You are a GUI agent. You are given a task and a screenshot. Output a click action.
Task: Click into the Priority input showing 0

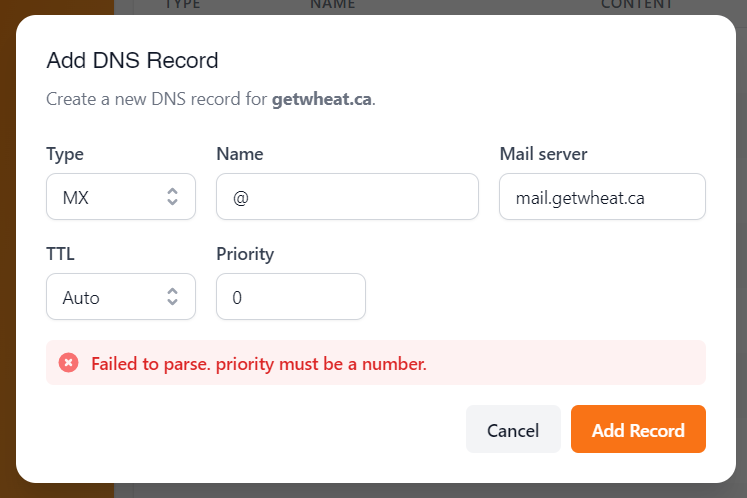[x=291, y=296]
